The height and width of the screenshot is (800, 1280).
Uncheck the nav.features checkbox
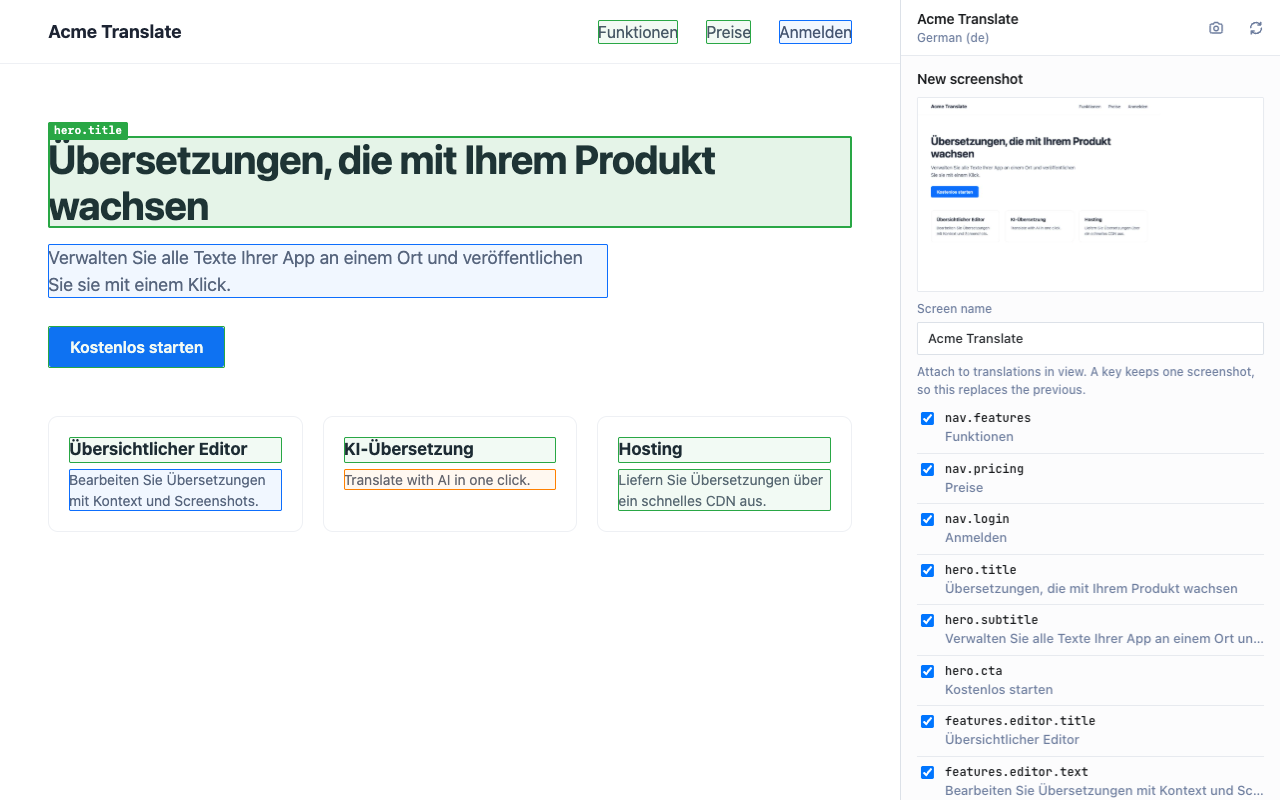(927, 418)
